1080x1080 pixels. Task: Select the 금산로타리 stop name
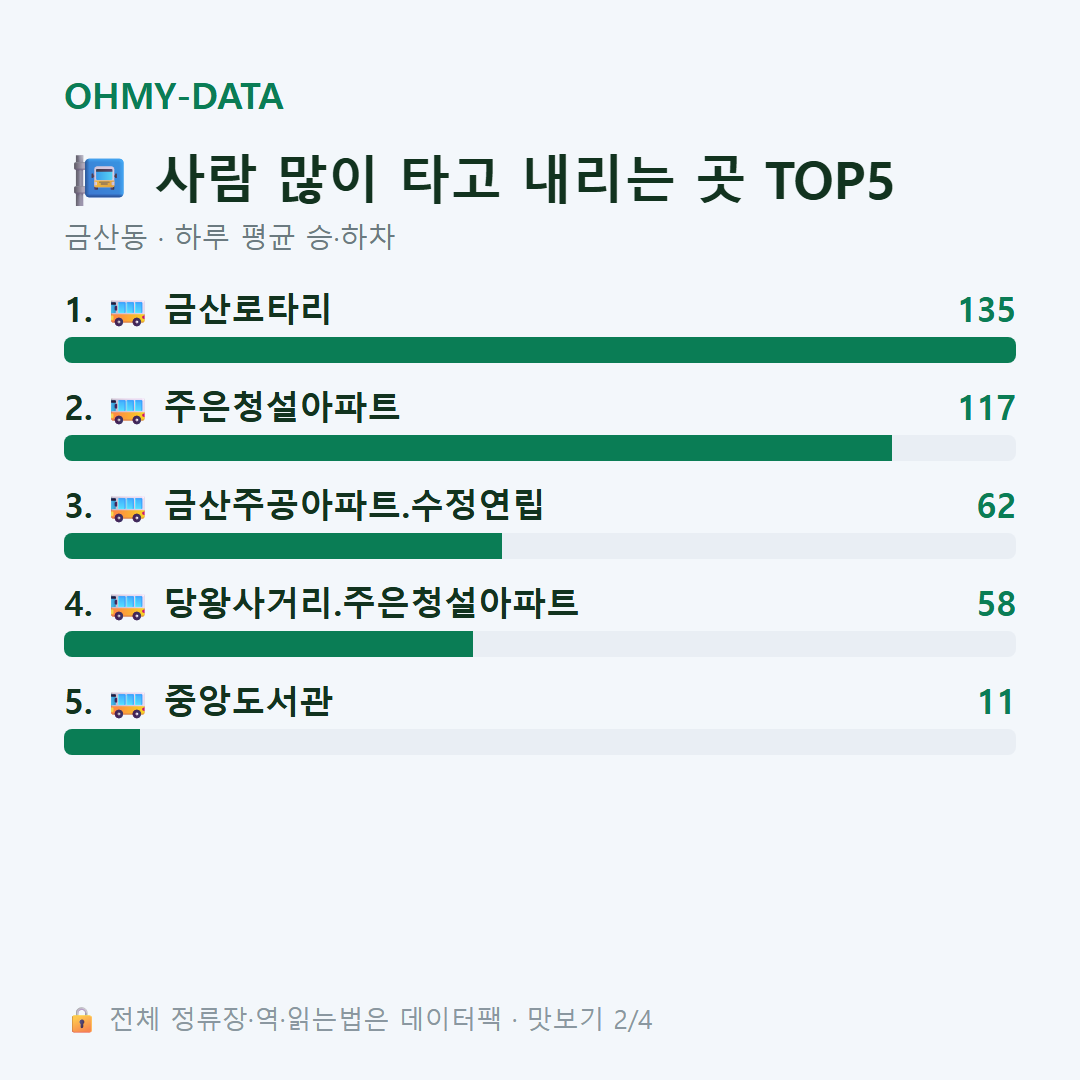248,309
